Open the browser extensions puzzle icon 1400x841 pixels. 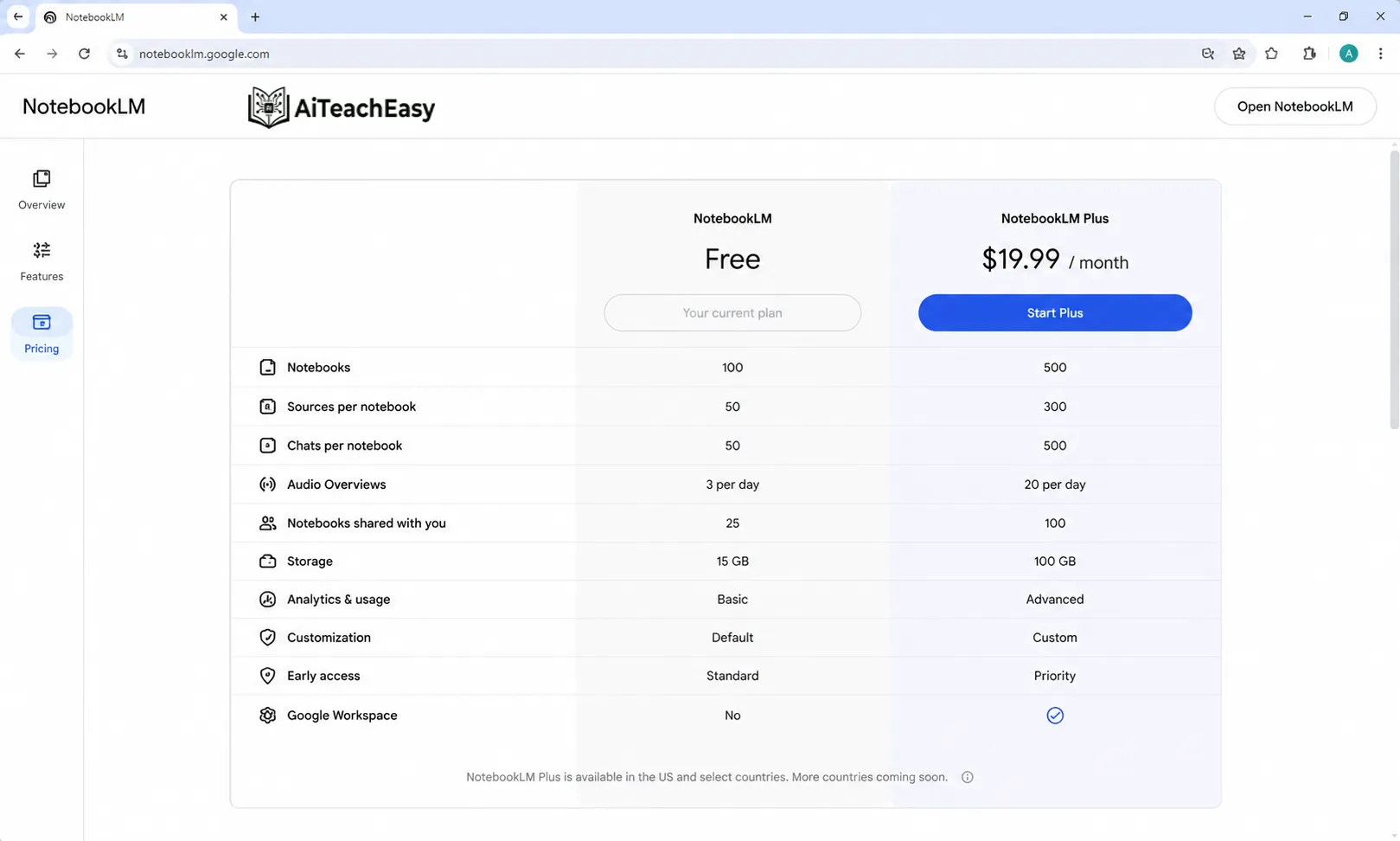coord(1309,54)
